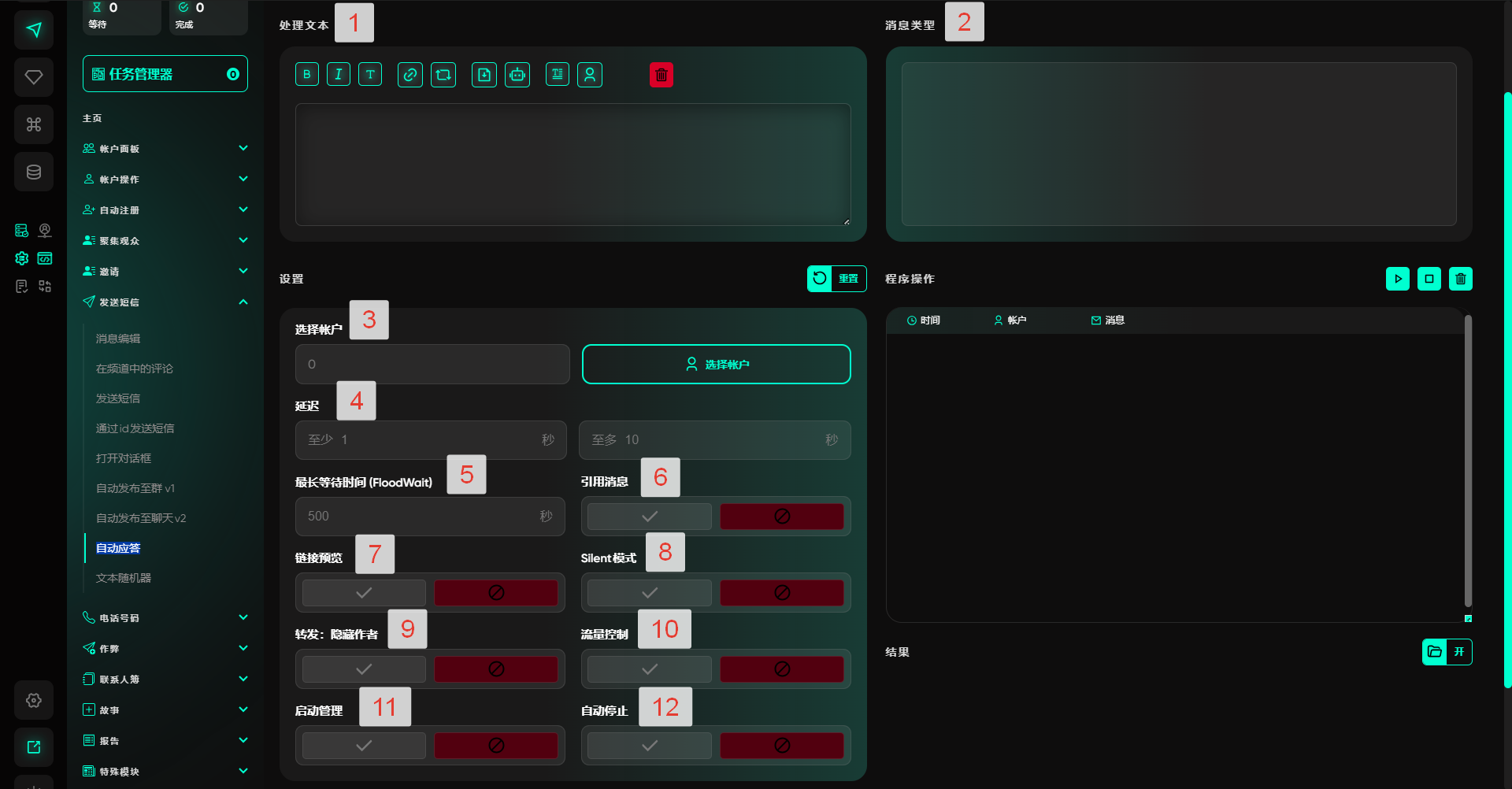Start the program with the play button

pos(1398,279)
